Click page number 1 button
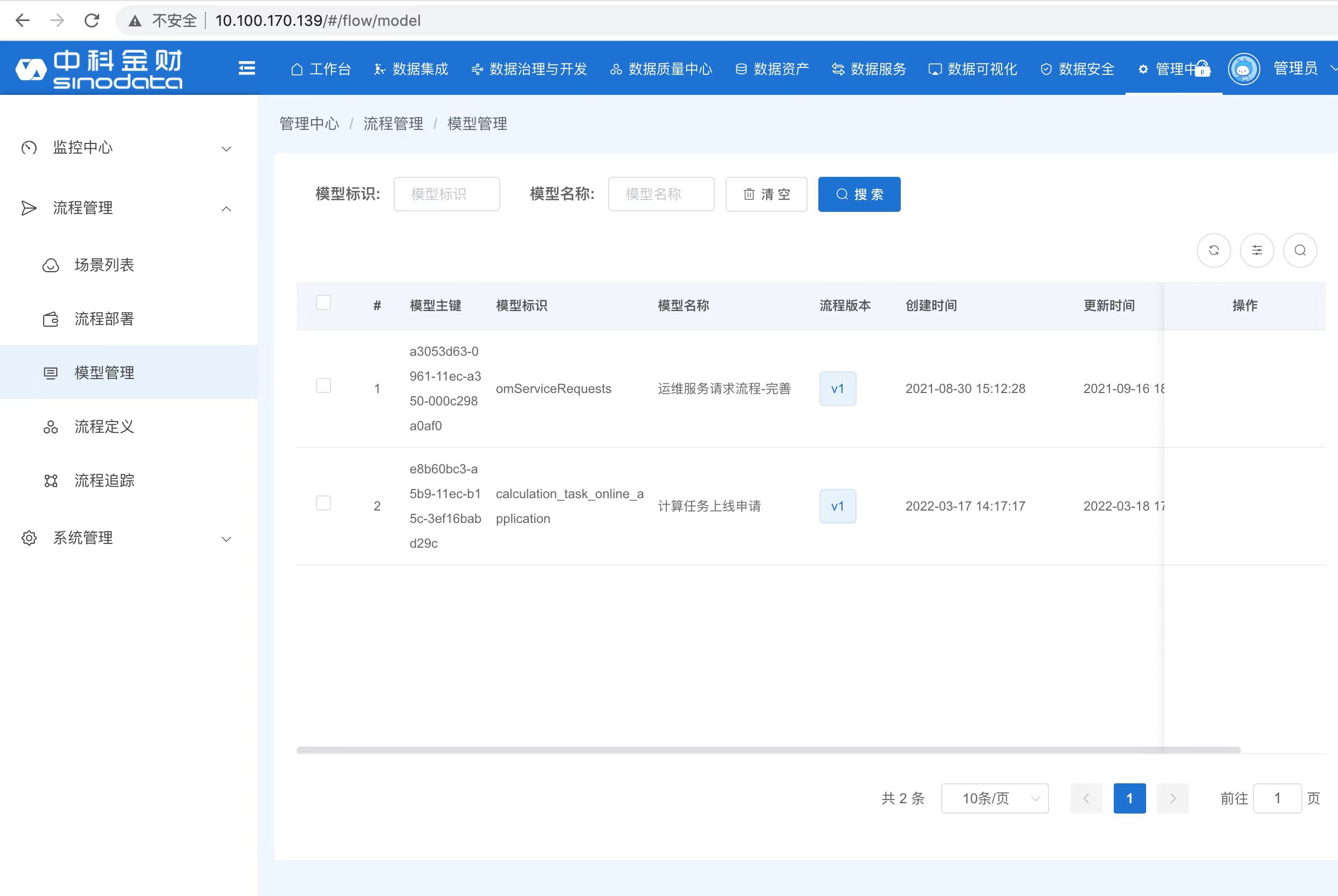The height and width of the screenshot is (896, 1338). [1129, 798]
